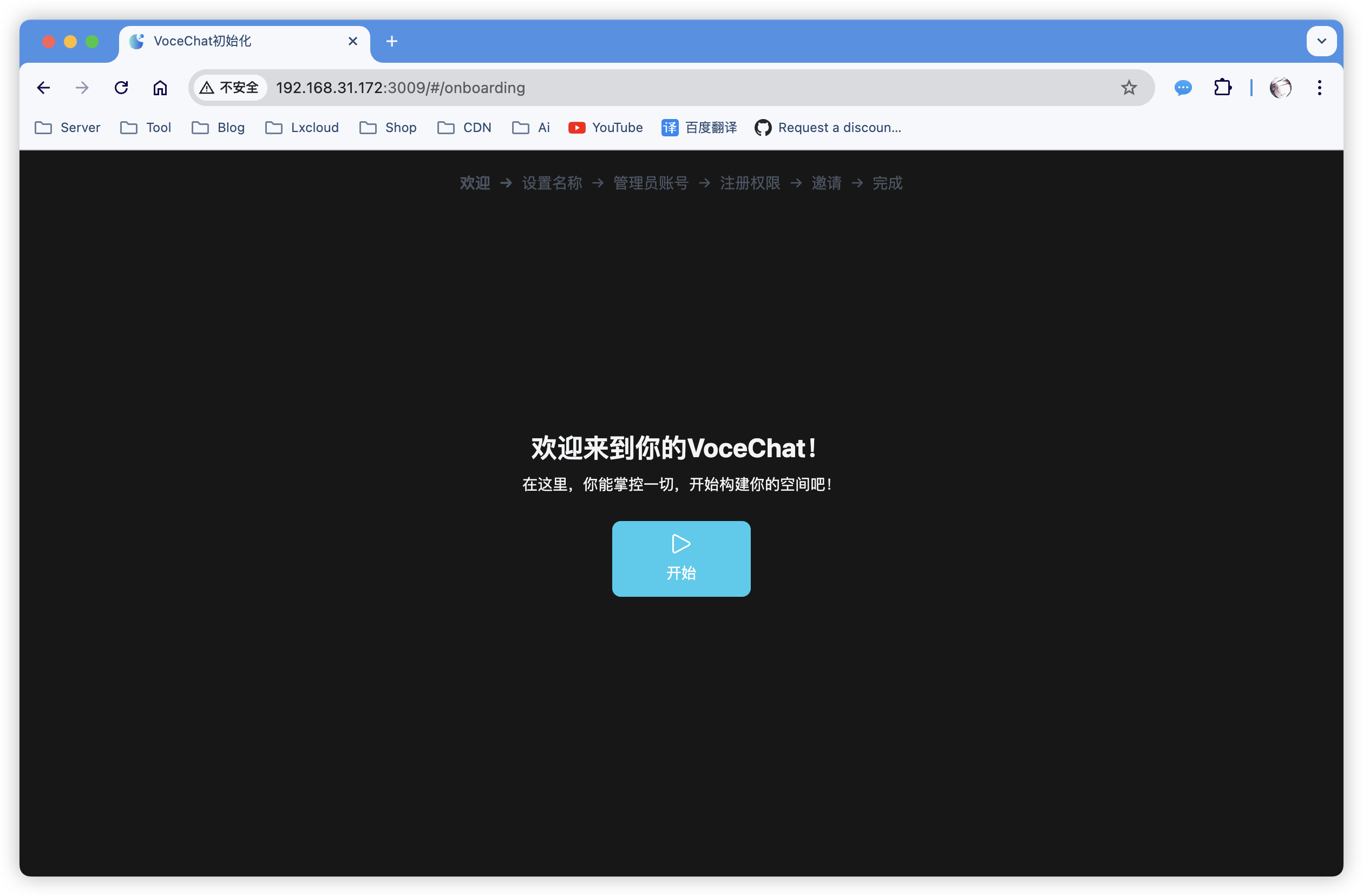Click the browser back arrow

[x=43, y=88]
